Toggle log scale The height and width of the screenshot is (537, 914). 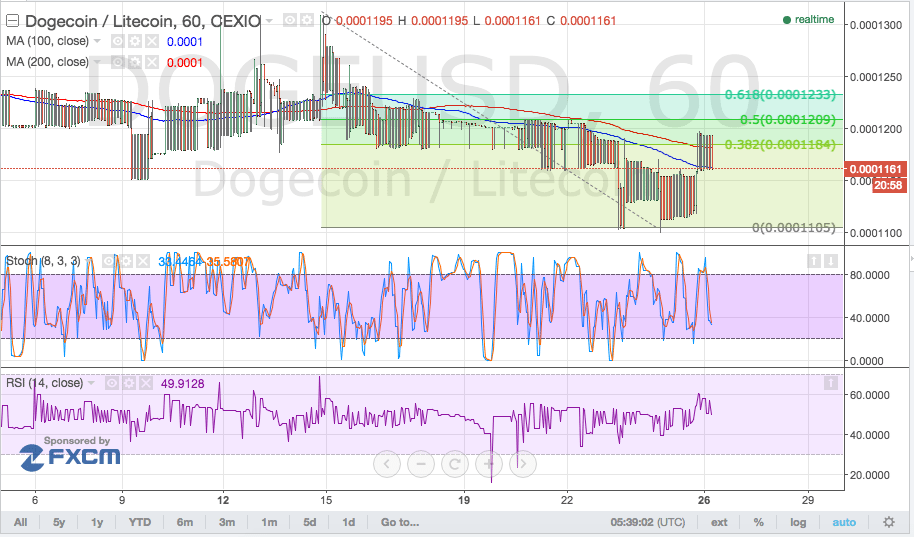[798, 522]
